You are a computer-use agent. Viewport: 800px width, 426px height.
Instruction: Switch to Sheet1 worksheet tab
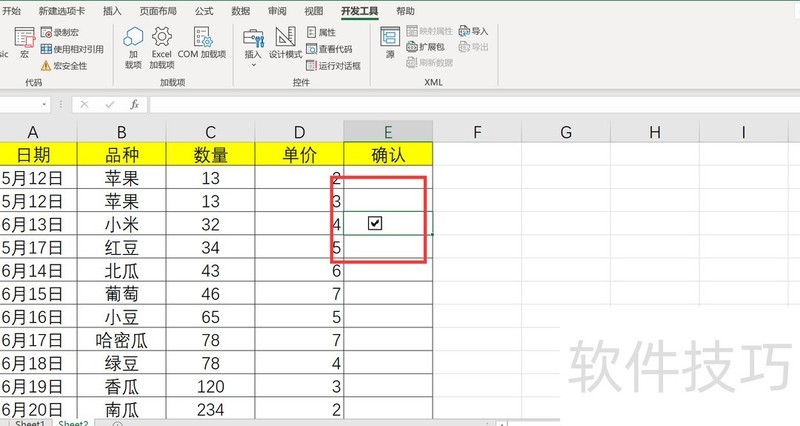point(30,423)
